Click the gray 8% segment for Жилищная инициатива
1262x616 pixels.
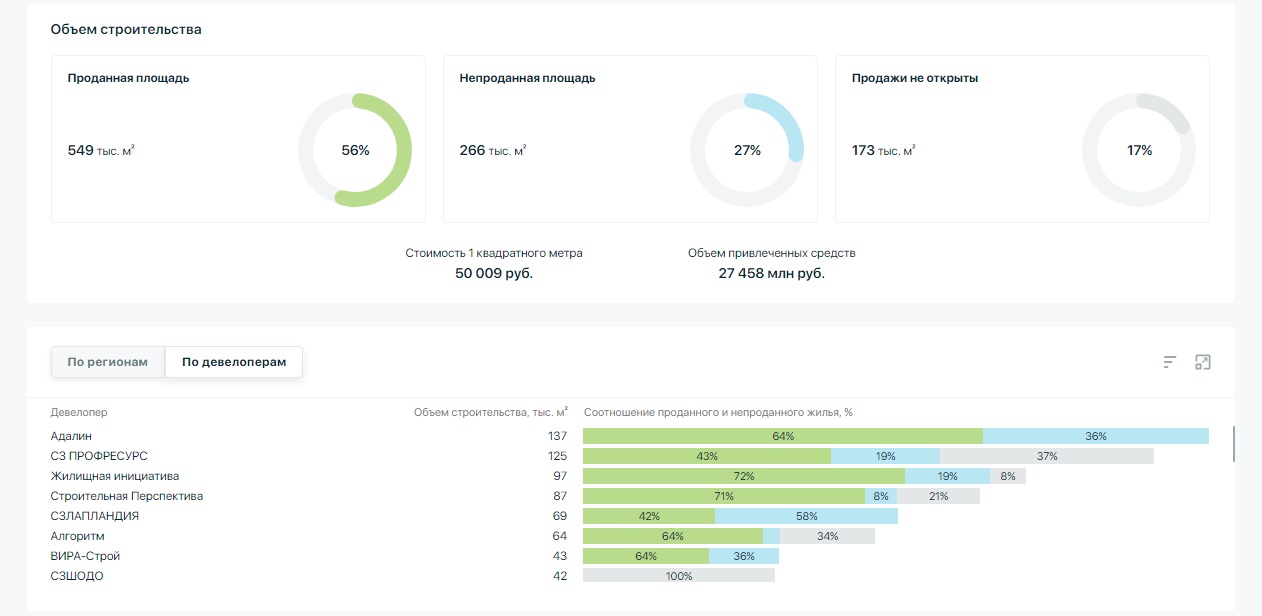(1008, 476)
